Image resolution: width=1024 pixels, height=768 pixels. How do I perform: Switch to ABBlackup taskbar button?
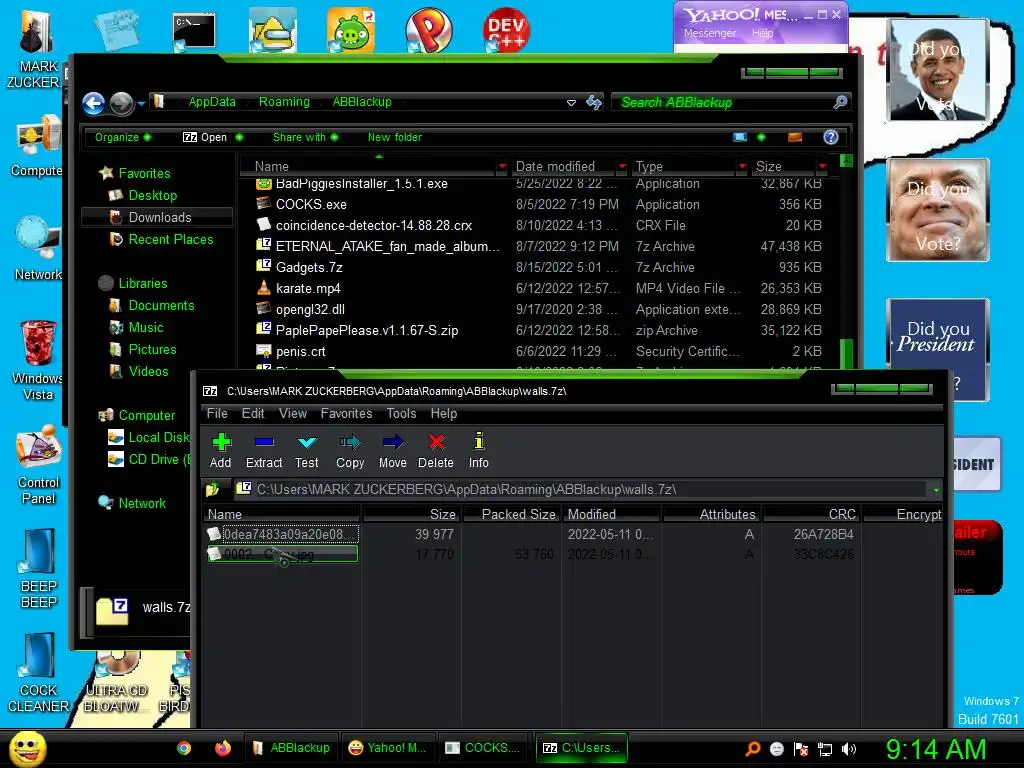pos(291,748)
